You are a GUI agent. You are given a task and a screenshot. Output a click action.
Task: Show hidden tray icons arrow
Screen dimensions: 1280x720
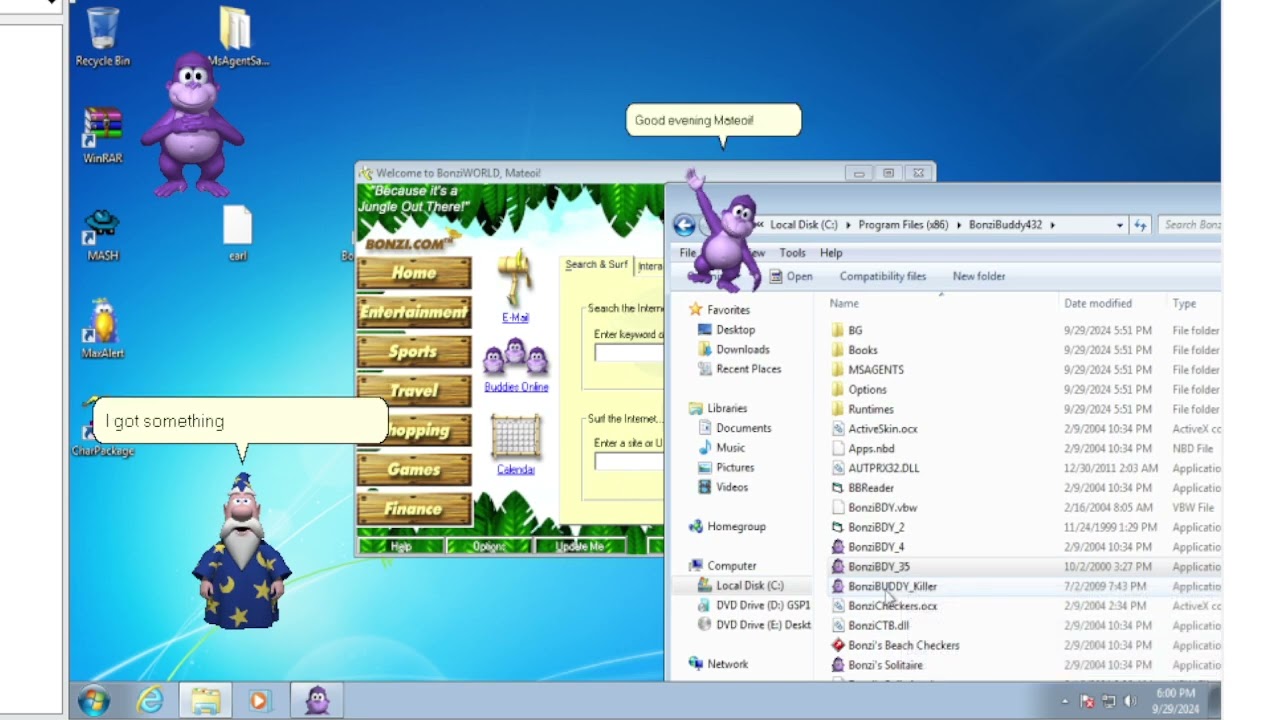pos(1064,702)
